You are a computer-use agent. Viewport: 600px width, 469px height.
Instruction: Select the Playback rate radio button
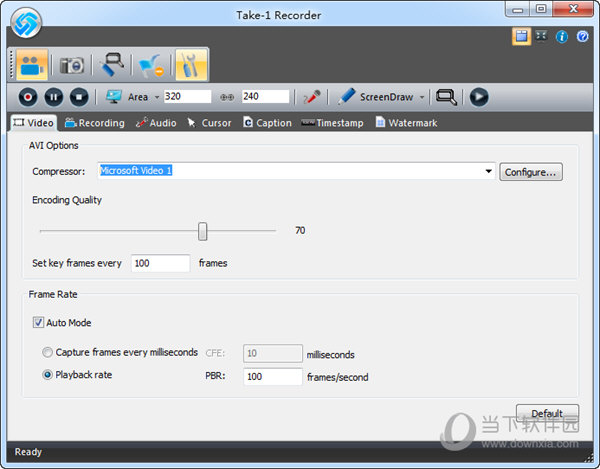[47, 375]
